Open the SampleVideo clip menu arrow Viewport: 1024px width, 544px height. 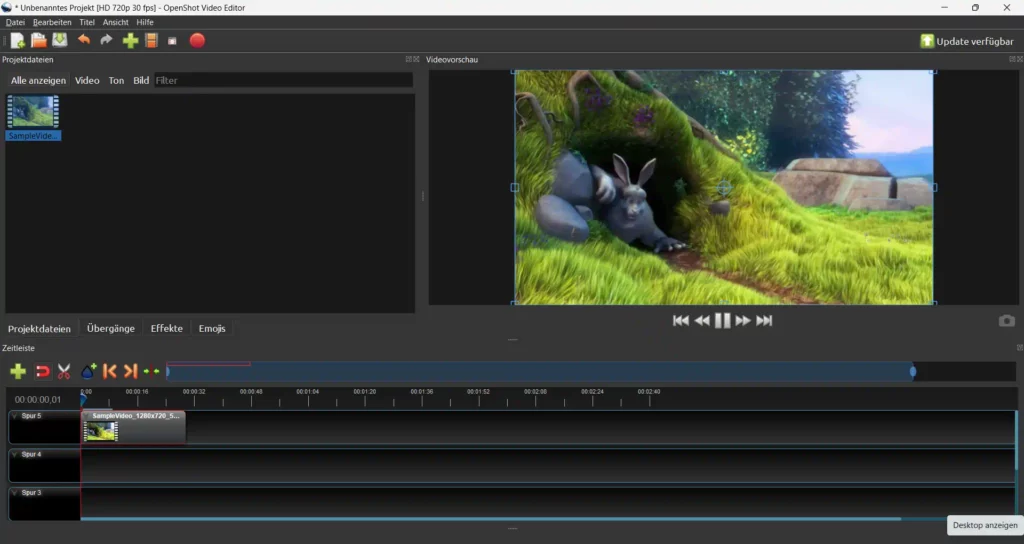click(x=87, y=416)
